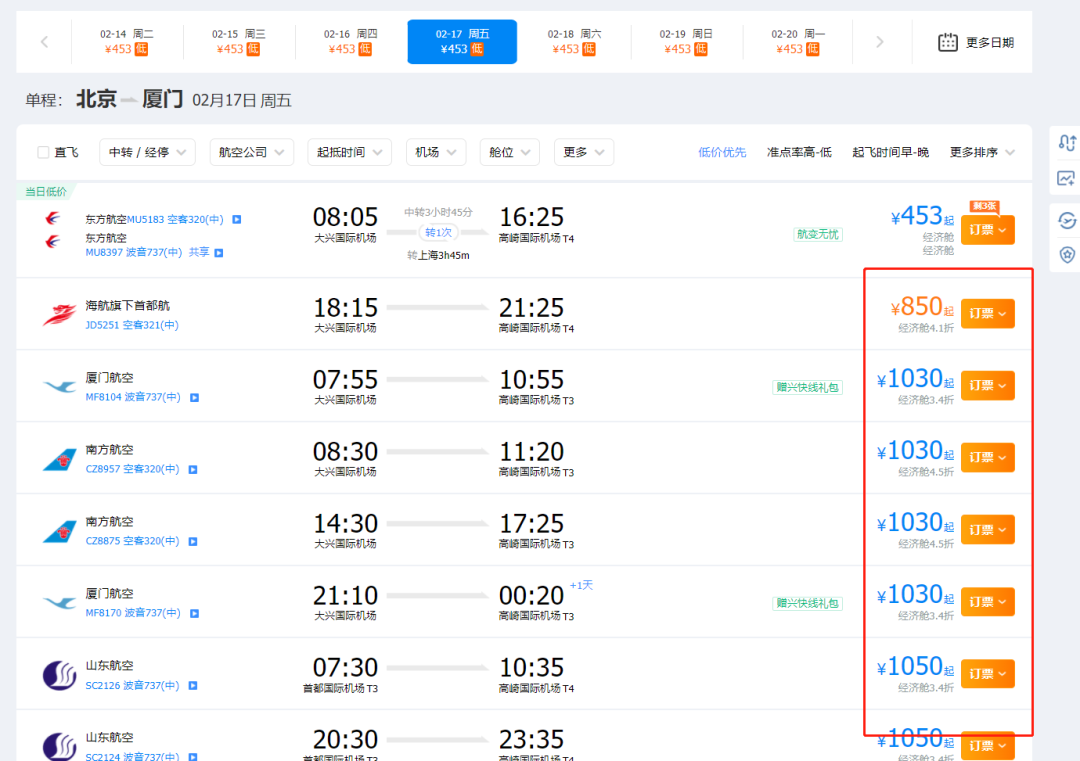This screenshot has width=1080, height=761.
Task: Select the 02-20 周一 date tab
Action: [798, 41]
